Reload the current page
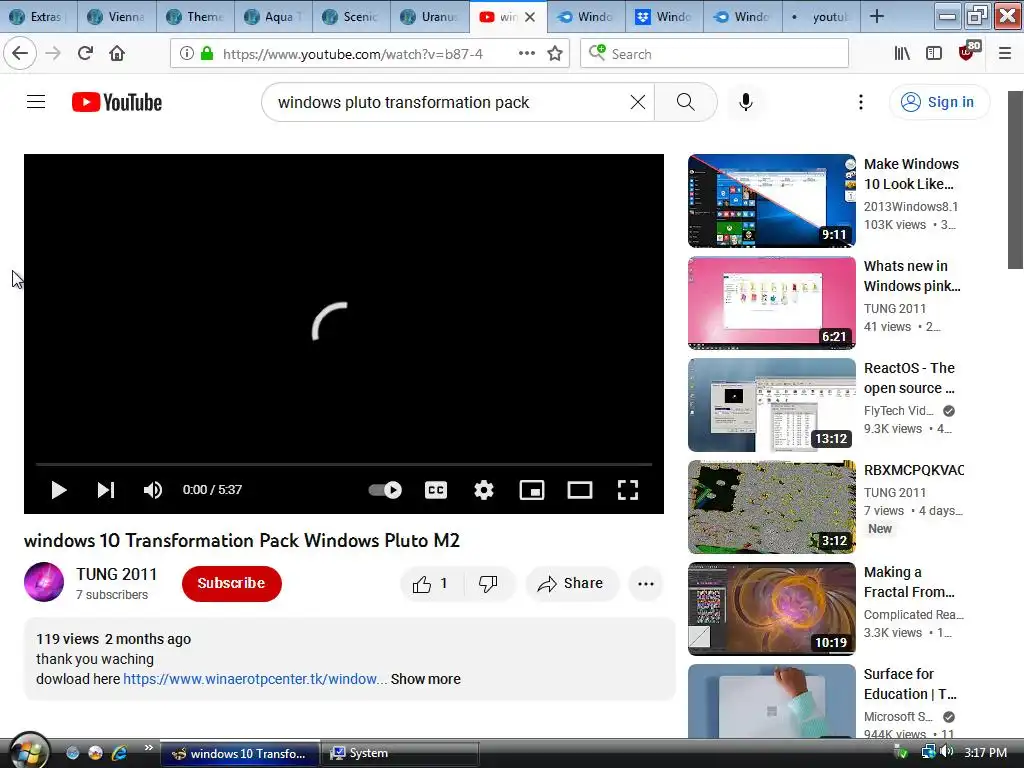The height and width of the screenshot is (768, 1024). tap(85, 54)
